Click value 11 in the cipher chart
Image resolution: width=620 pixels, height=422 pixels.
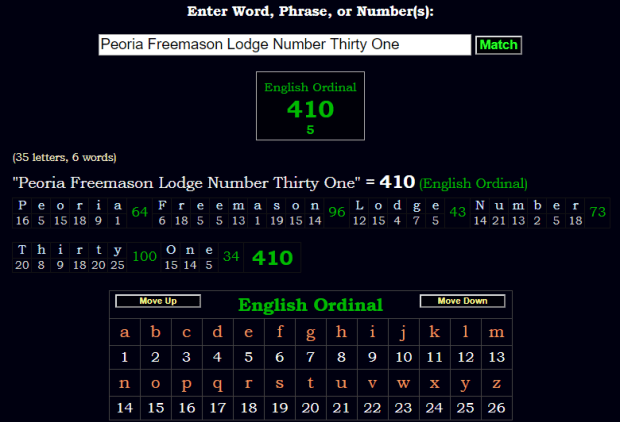tap(435, 358)
